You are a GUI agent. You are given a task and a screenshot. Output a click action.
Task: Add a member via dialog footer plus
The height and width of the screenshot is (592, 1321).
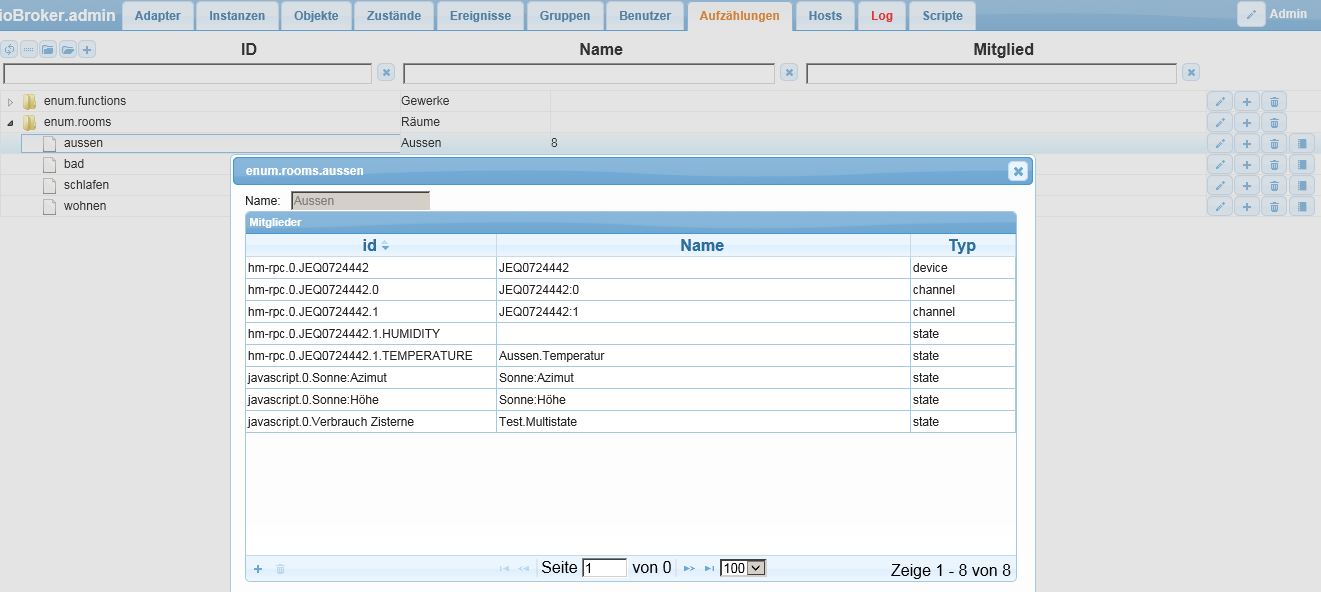click(x=258, y=569)
